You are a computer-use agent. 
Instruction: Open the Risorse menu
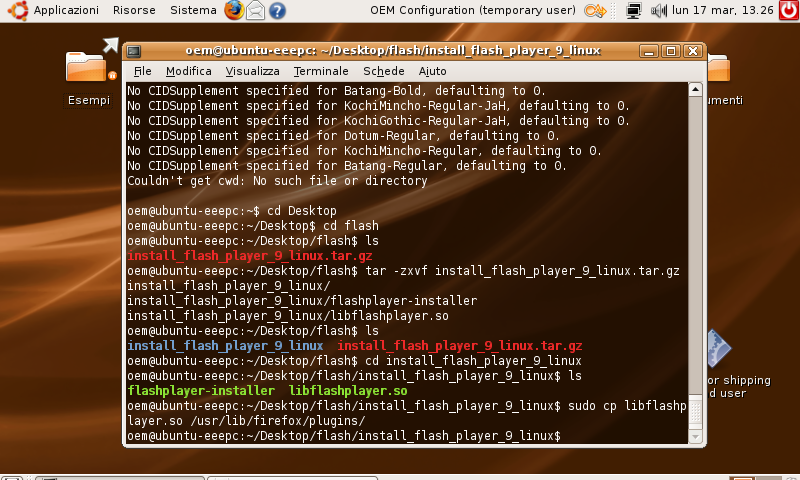point(134,10)
